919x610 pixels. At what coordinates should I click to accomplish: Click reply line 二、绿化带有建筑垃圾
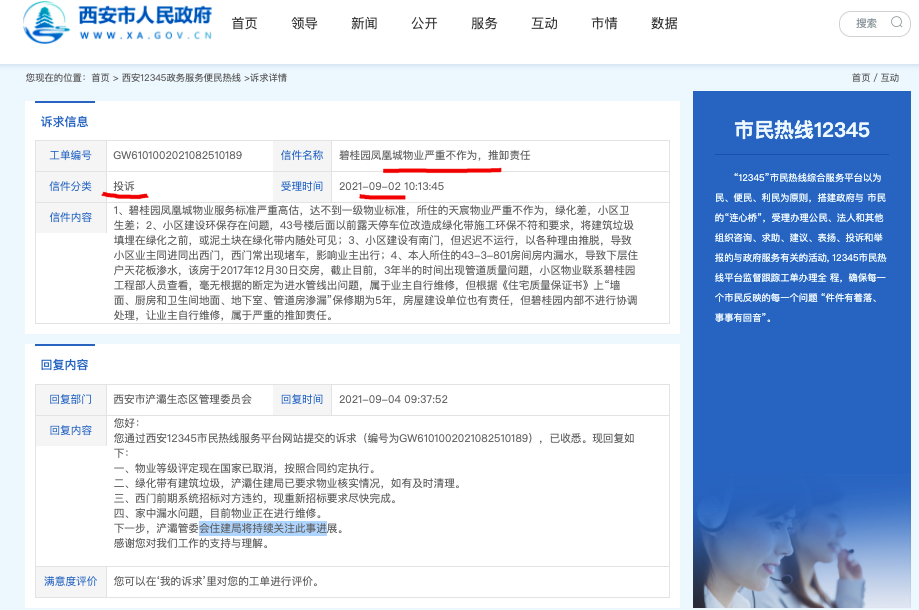(288, 483)
